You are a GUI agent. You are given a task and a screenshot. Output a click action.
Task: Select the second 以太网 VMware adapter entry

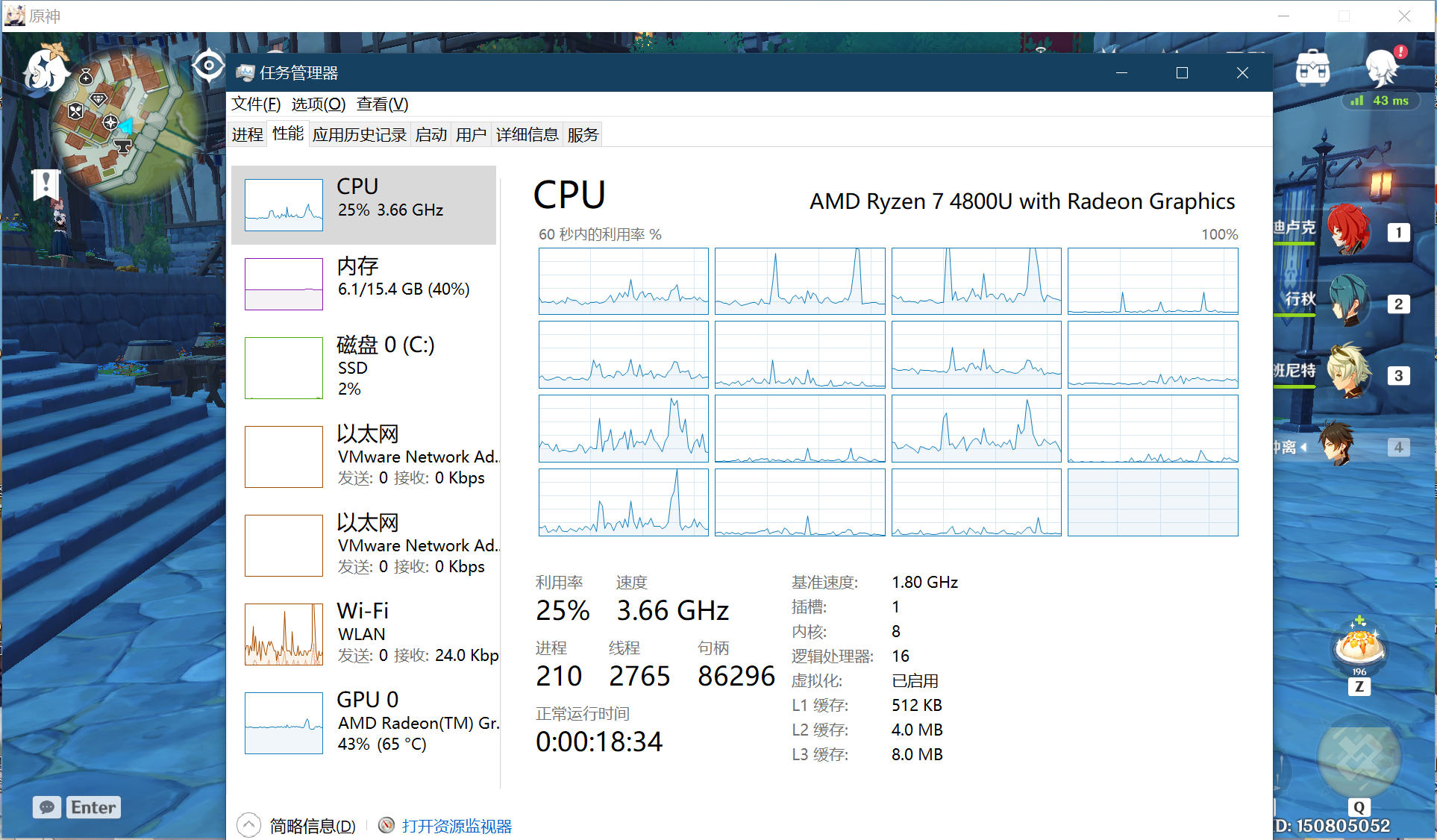(x=364, y=545)
